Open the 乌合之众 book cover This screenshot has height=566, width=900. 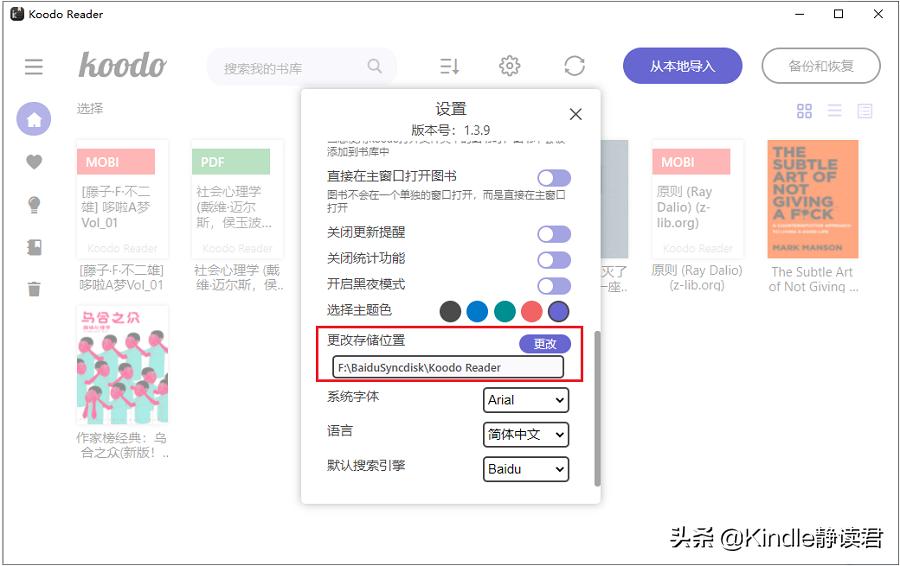coord(122,365)
